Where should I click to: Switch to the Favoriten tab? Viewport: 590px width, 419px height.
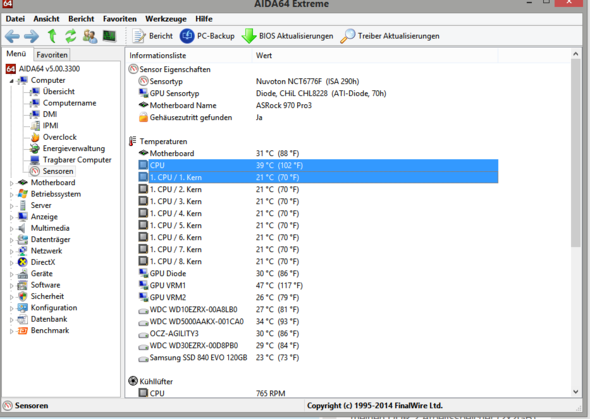(x=52, y=55)
